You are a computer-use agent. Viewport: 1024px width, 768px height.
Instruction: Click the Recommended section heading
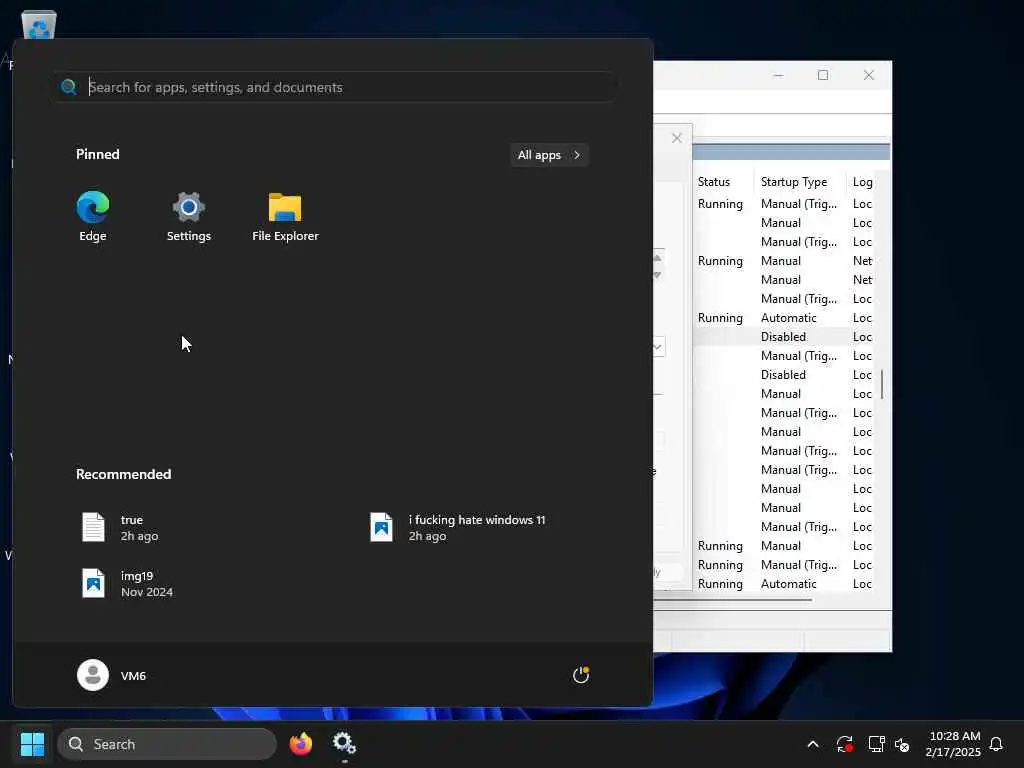click(123, 474)
